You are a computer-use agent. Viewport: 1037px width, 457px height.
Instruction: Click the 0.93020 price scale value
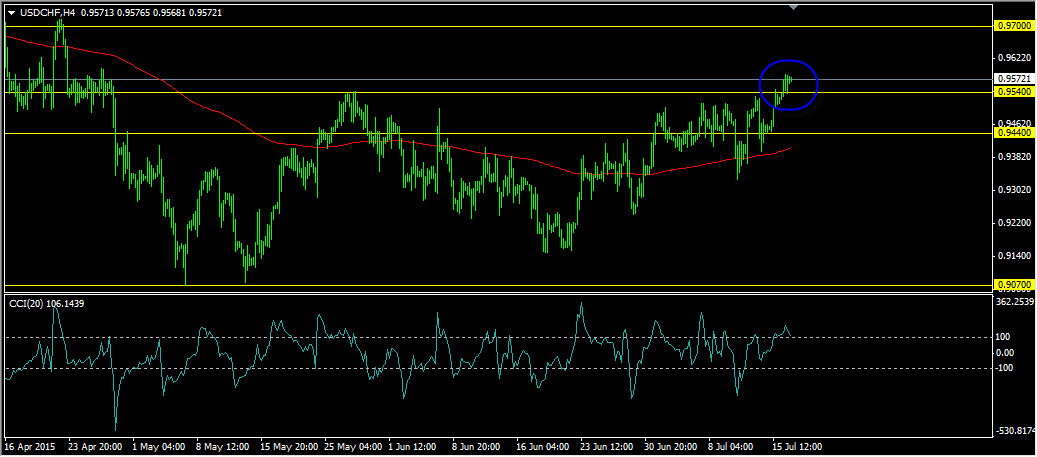click(x=1015, y=190)
